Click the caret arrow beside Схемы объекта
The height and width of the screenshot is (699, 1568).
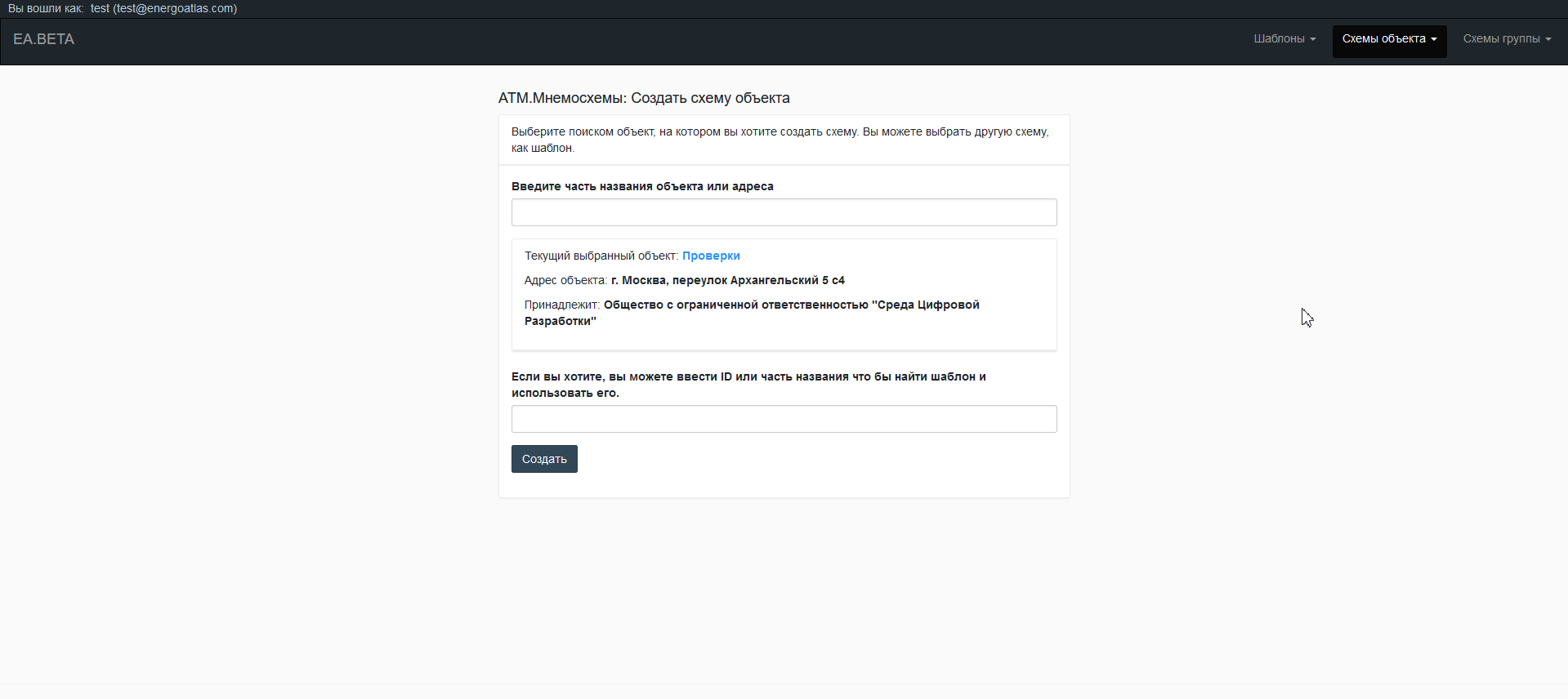1434,39
